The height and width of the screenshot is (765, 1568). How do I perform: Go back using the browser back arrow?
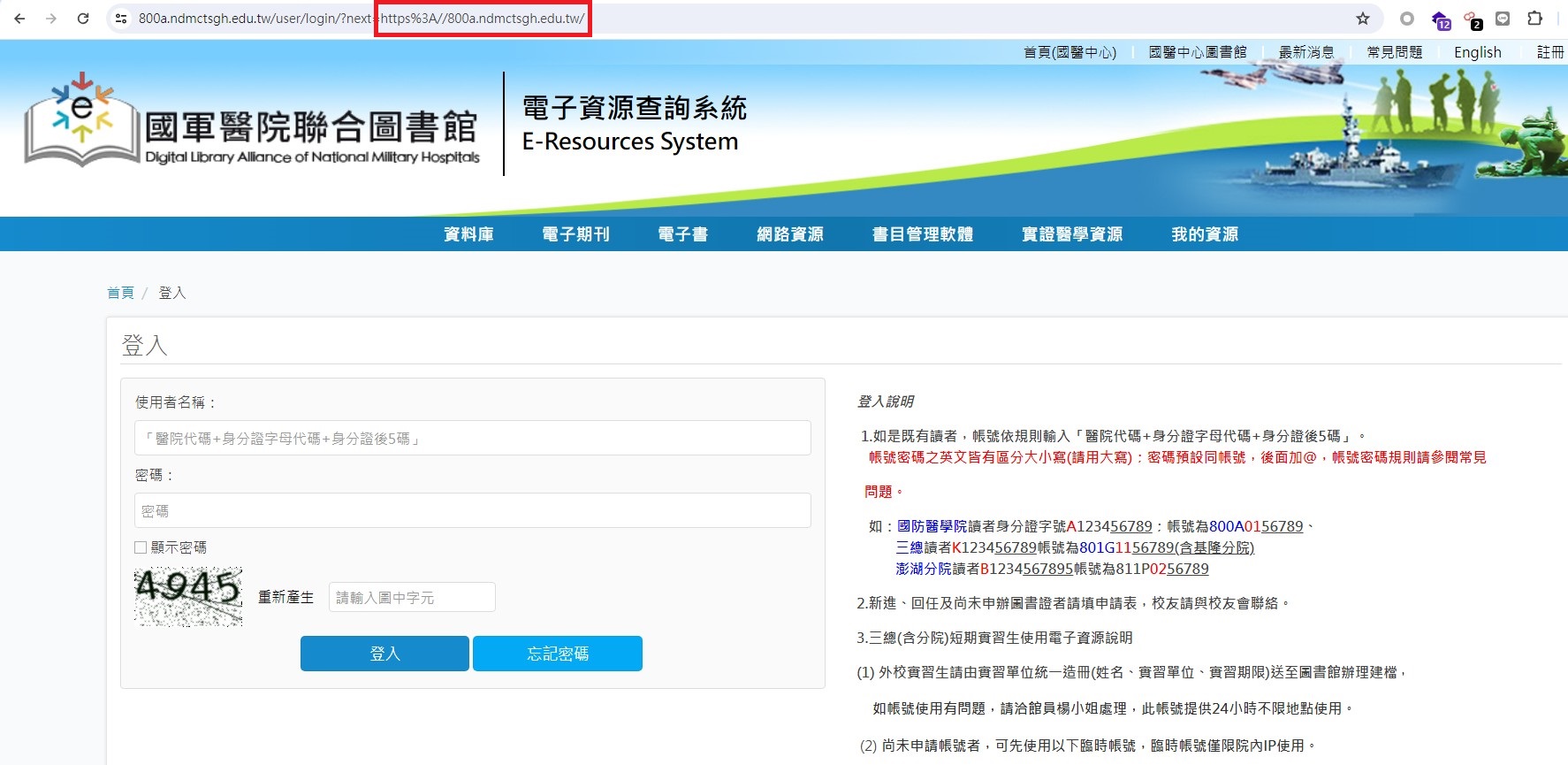click(x=19, y=19)
